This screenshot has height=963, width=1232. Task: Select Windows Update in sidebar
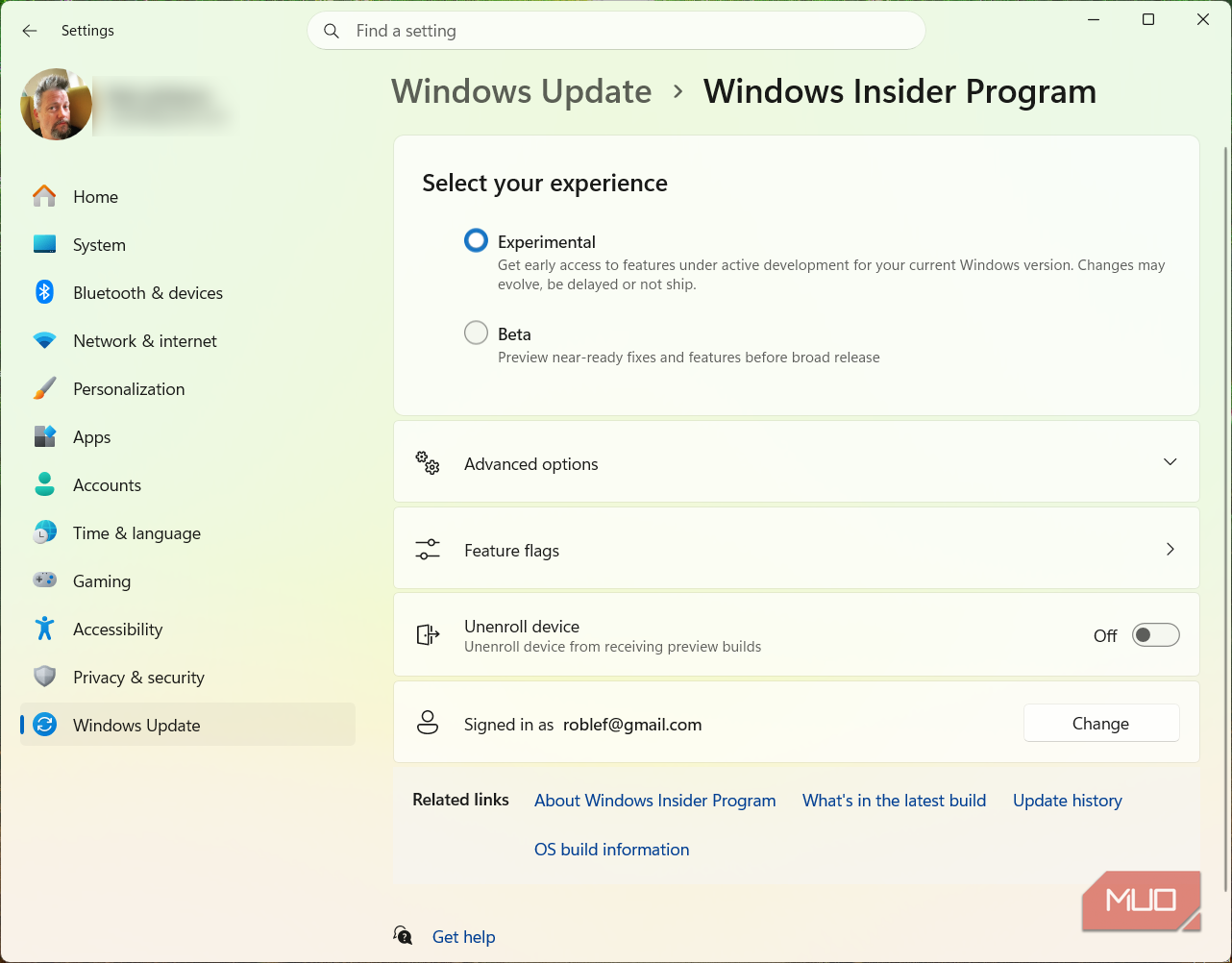[187, 725]
